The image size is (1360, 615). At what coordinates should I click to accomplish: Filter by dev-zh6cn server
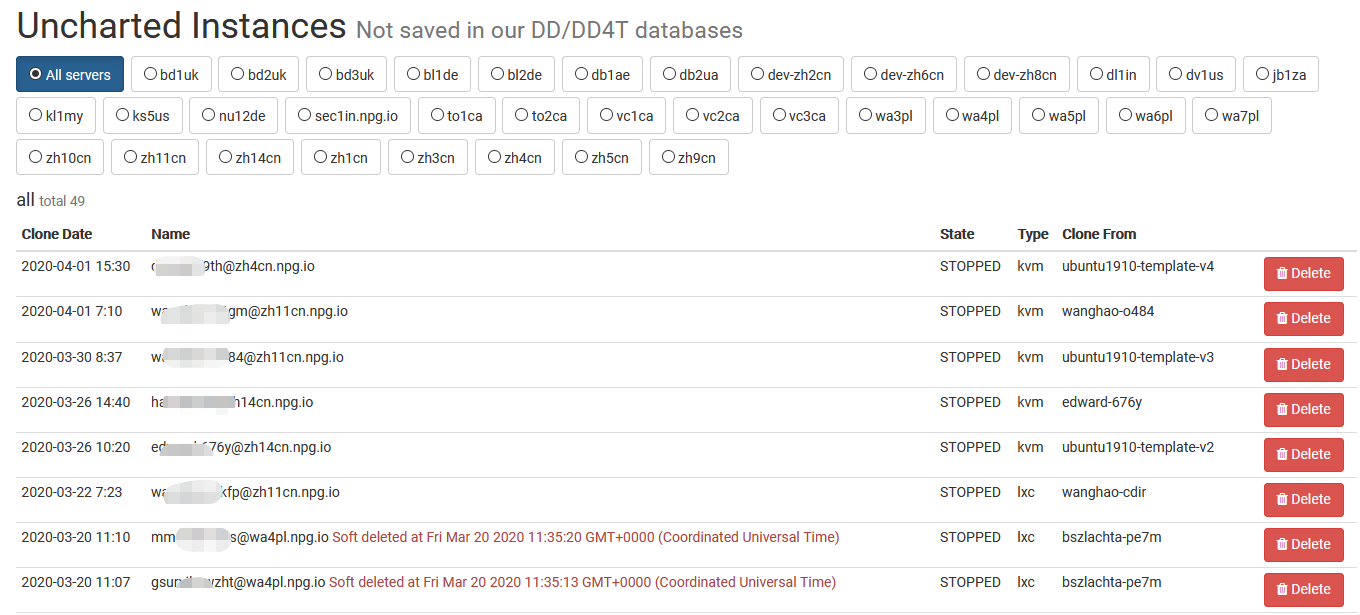(904, 75)
